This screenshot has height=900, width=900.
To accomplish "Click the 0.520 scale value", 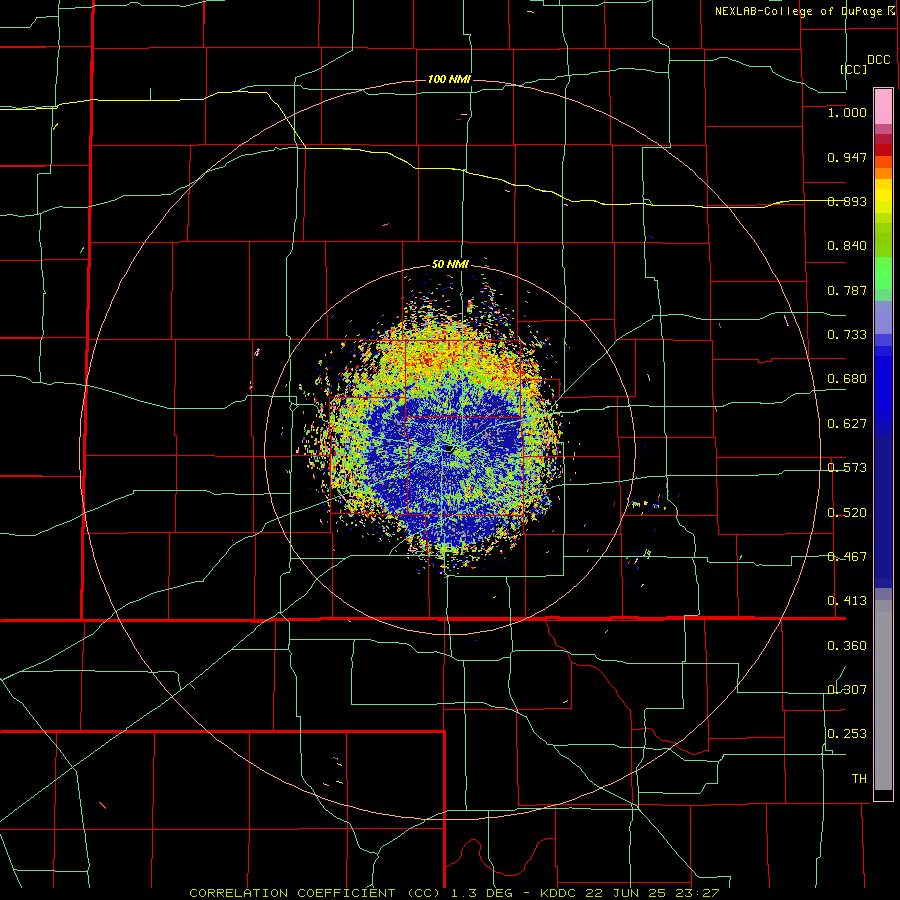I will [x=847, y=513].
